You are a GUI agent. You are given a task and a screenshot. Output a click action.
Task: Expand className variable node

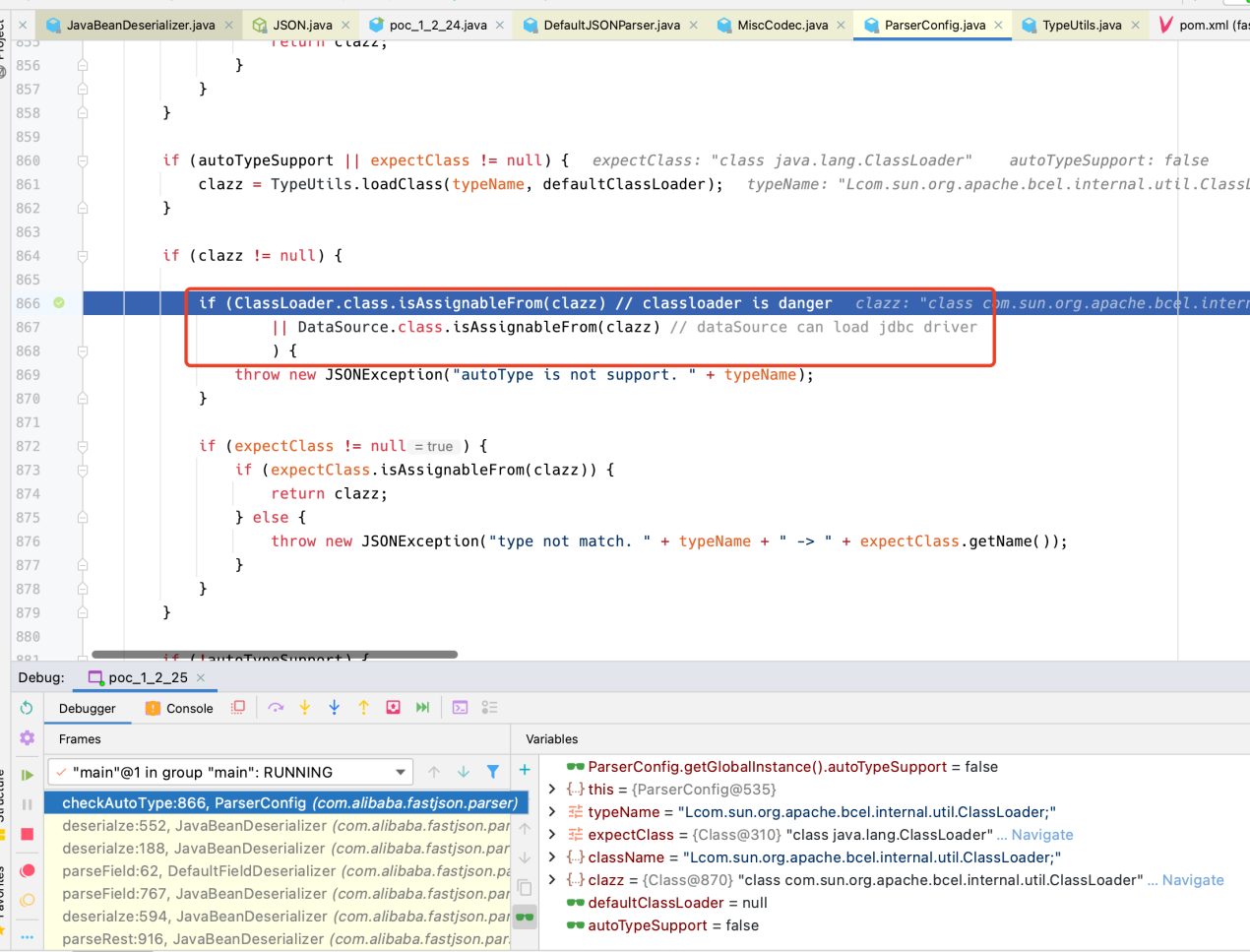point(552,857)
